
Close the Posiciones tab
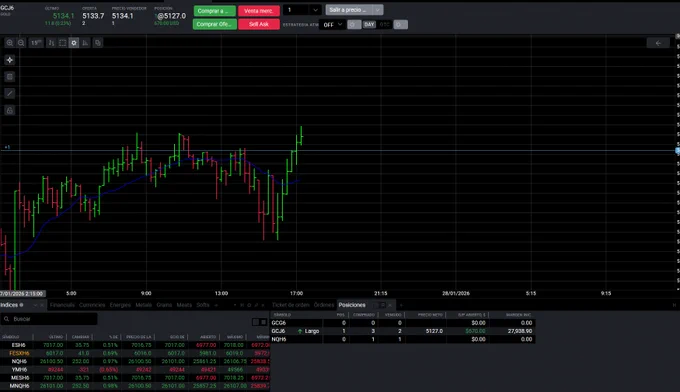390,305
